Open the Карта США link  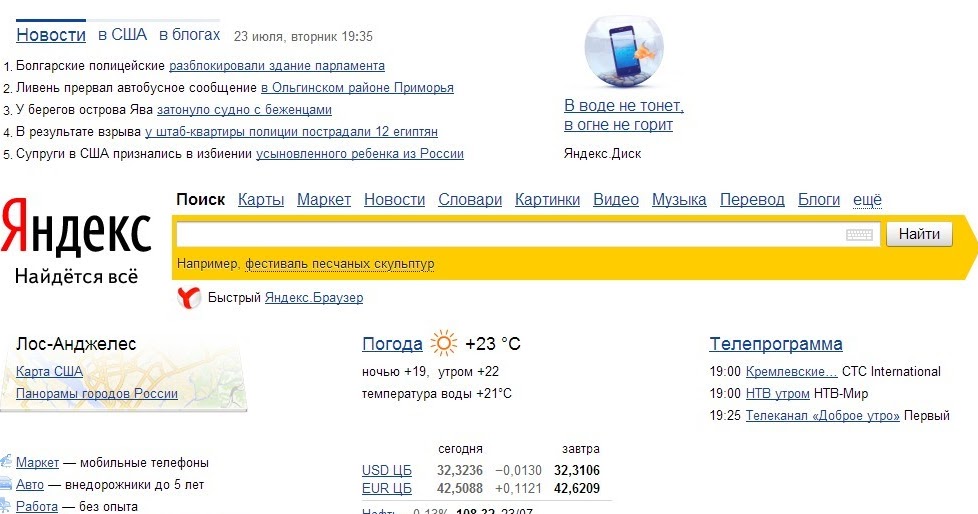pos(49,371)
